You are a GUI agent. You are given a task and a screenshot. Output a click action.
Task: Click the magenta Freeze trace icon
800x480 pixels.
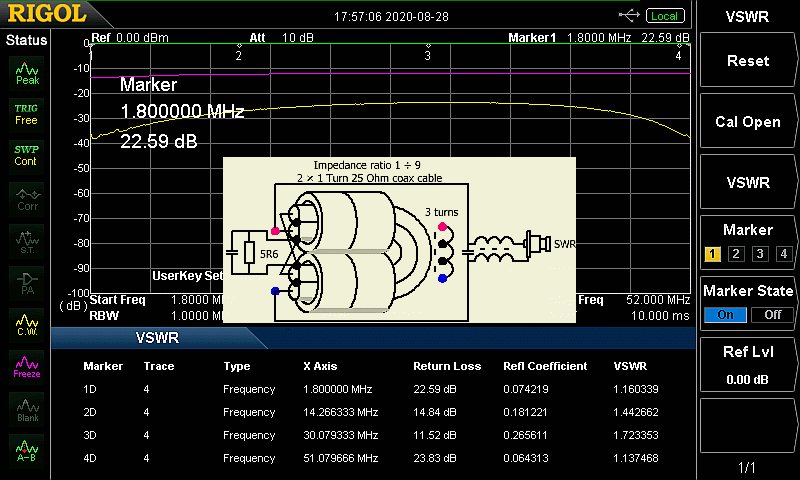27,365
